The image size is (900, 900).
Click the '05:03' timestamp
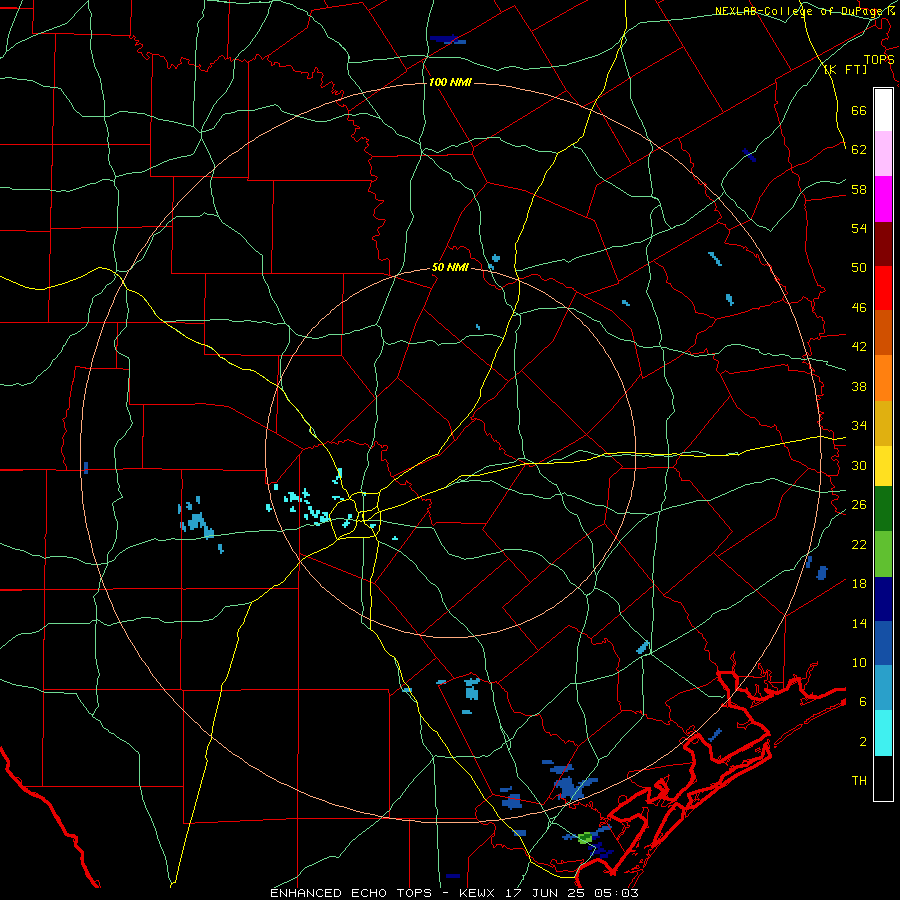tap(615, 893)
